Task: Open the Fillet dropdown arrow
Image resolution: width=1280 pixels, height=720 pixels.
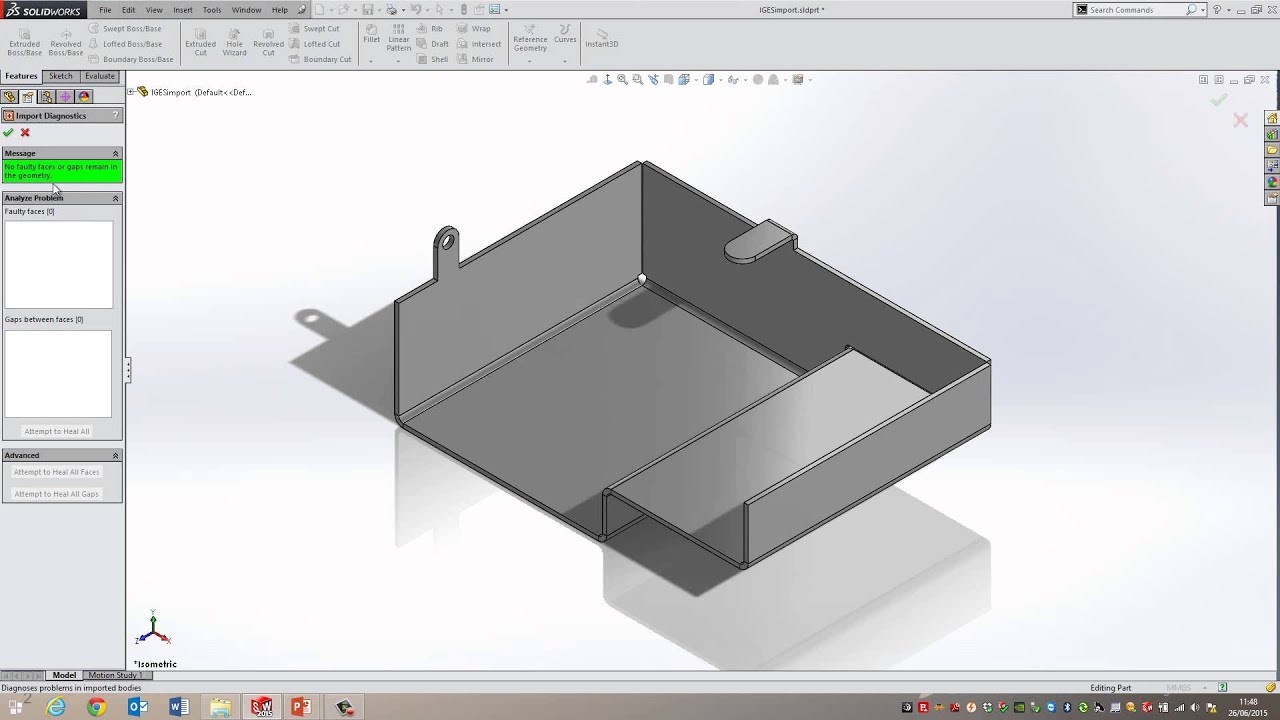Action: point(371,61)
